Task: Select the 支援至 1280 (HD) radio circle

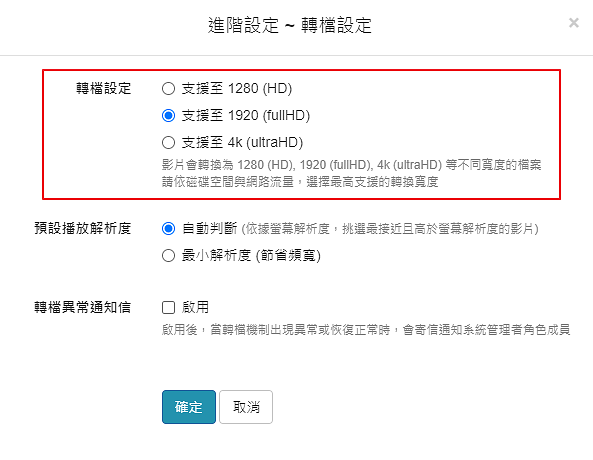Action: [168, 89]
